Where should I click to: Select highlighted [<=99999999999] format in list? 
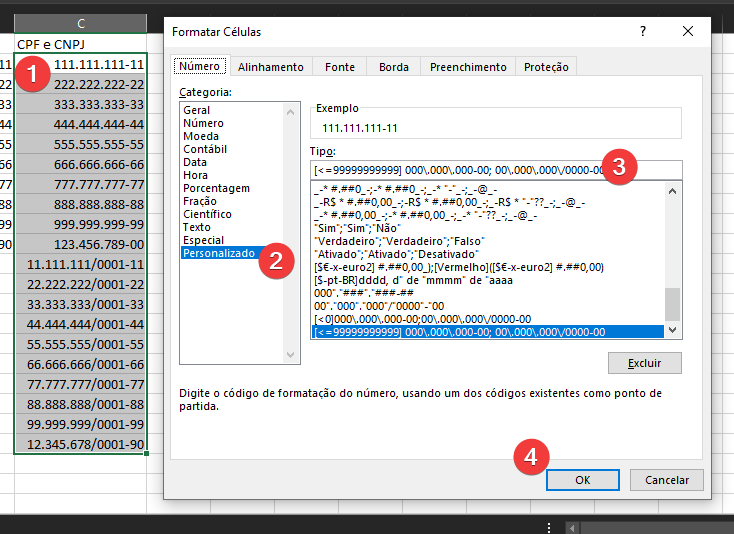(x=488, y=332)
